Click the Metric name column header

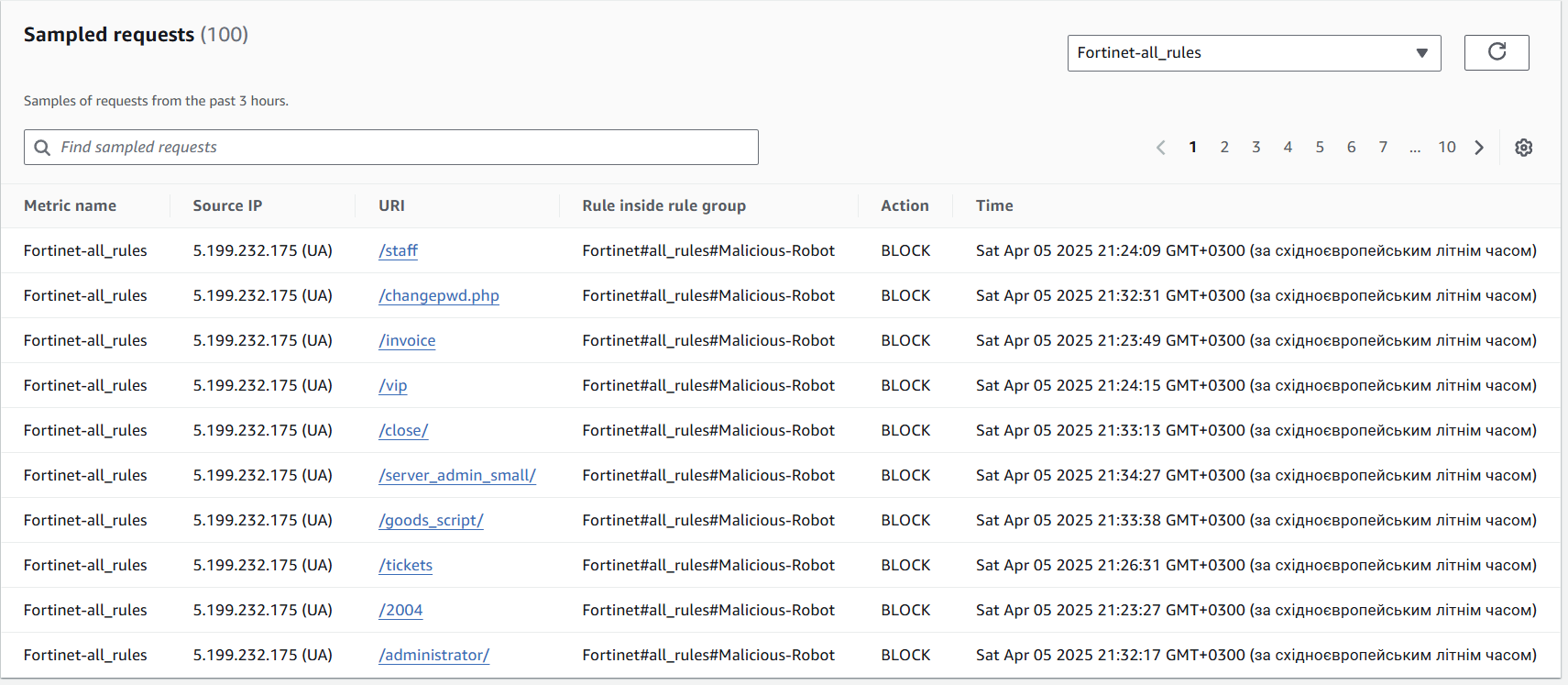tap(70, 205)
